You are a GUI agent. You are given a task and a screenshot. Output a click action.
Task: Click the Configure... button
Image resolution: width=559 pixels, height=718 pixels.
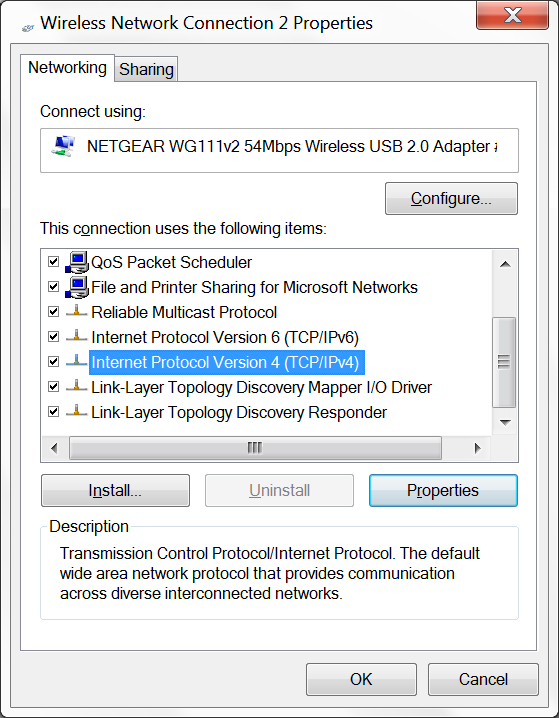451,198
